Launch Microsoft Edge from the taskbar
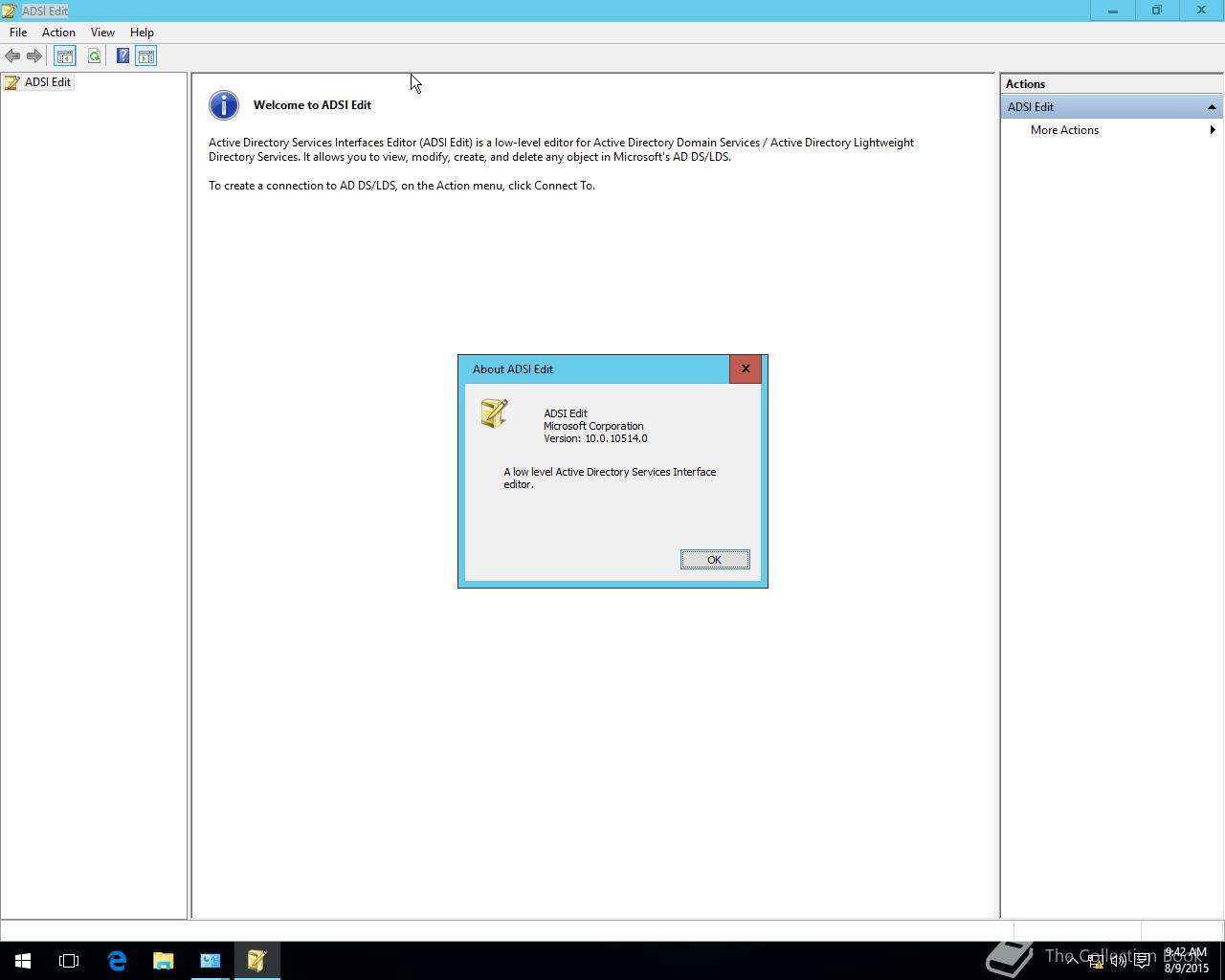This screenshot has height=980, width=1225. pyautogui.click(x=117, y=961)
